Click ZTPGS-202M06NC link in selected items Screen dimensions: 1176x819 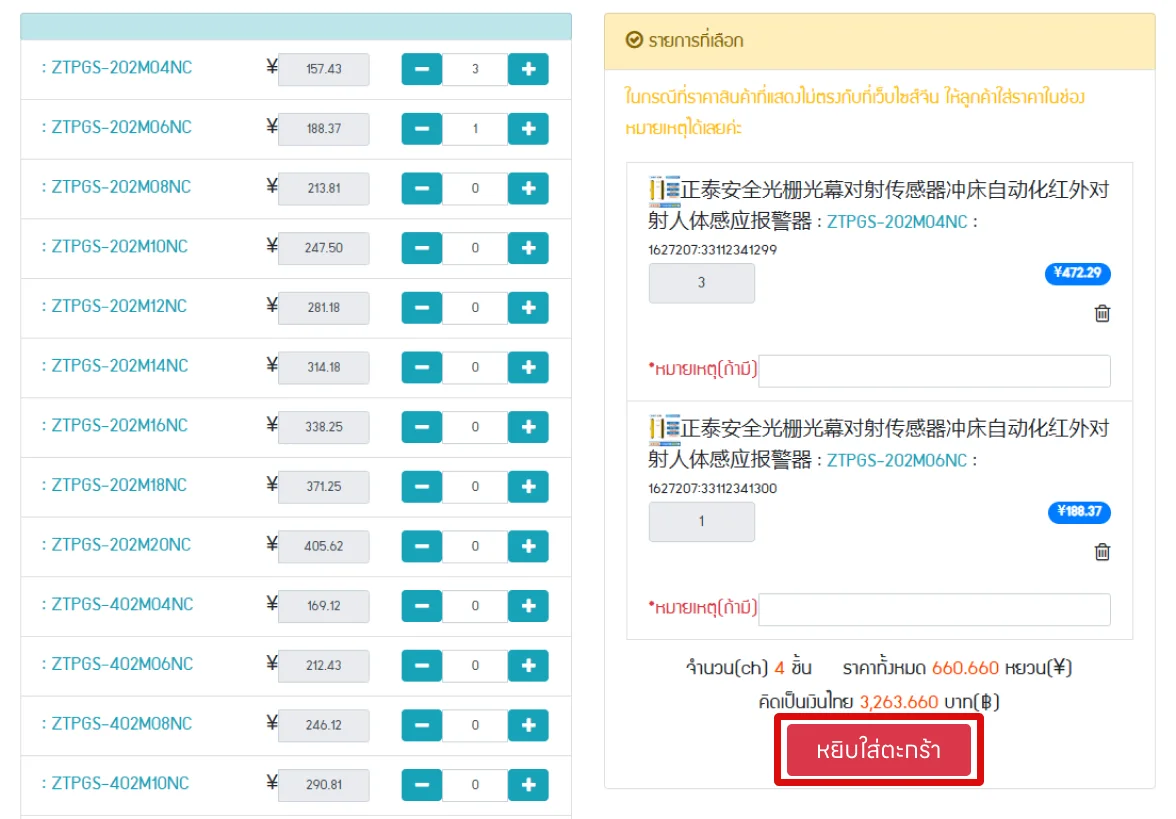[x=897, y=461]
